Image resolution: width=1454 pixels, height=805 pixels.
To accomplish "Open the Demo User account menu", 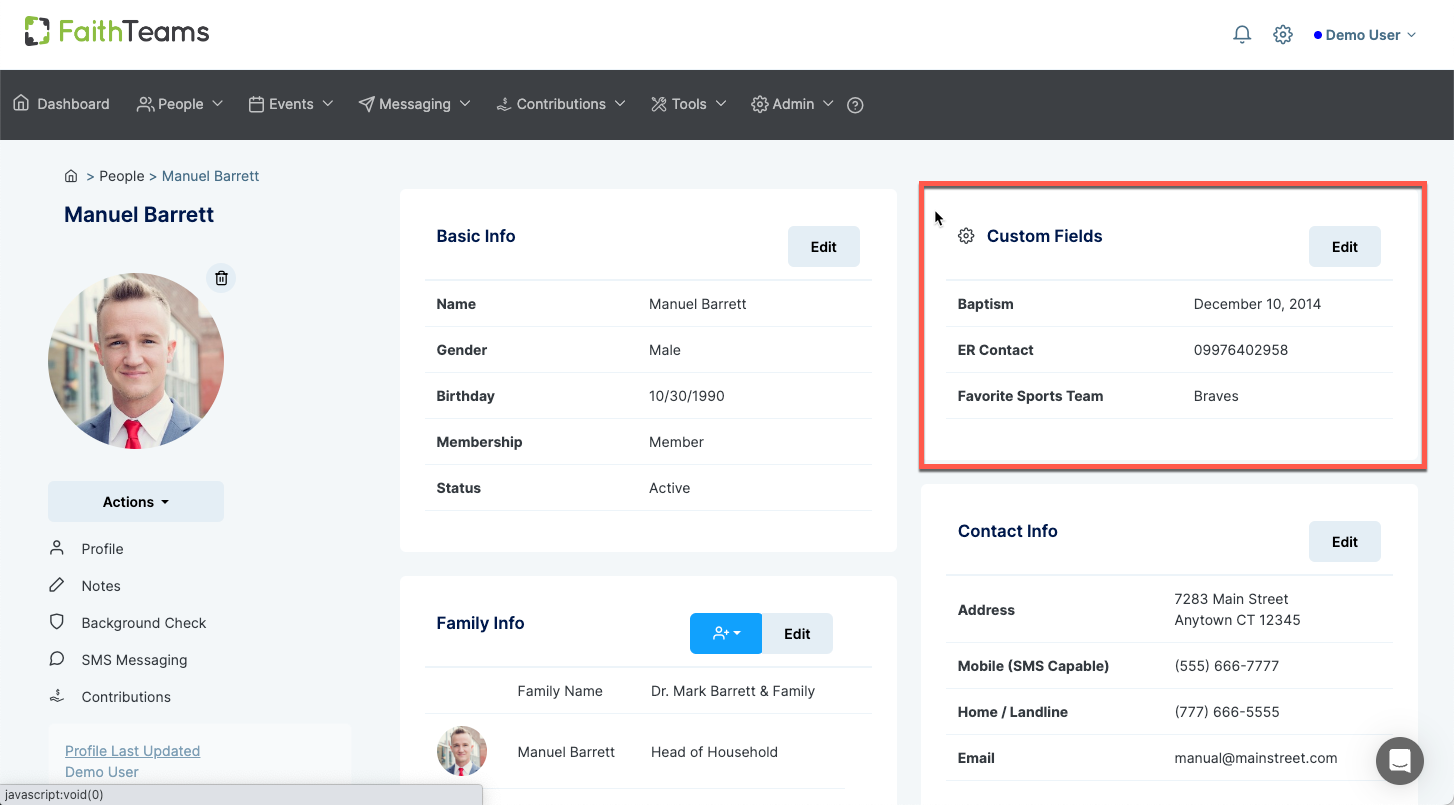I will [x=1364, y=34].
